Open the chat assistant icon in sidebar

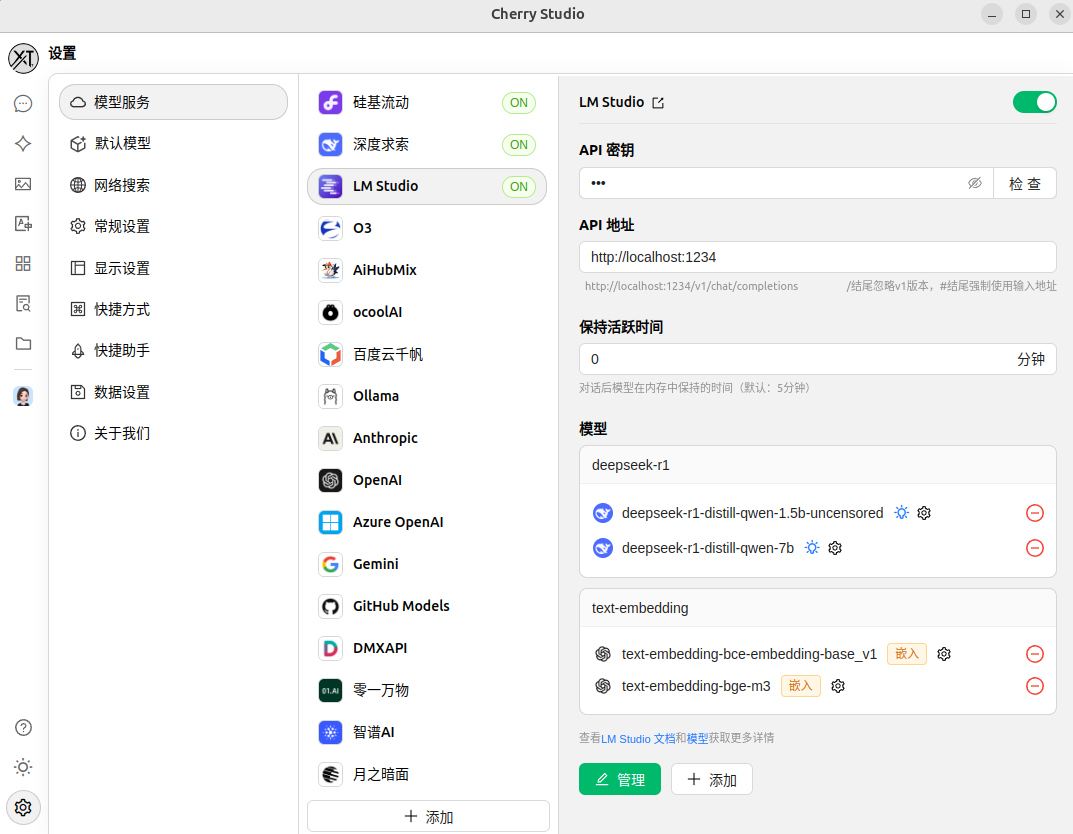pyautogui.click(x=23, y=103)
